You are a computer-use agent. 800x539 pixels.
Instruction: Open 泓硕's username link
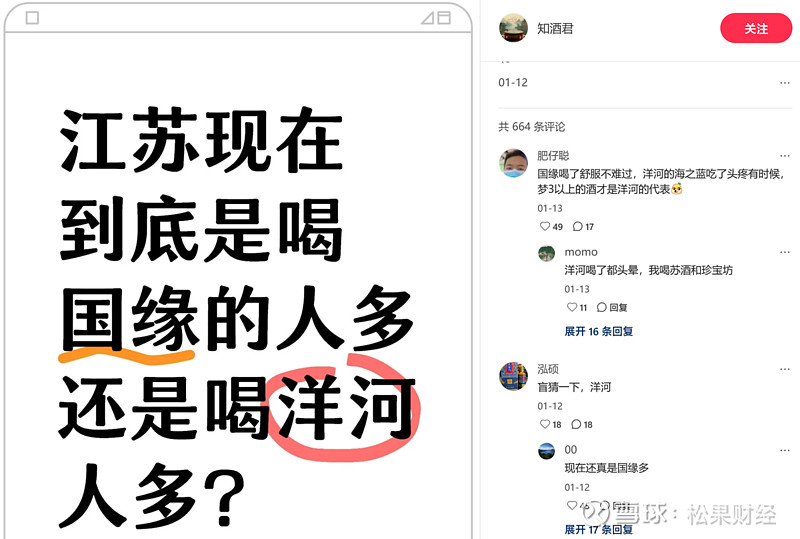tap(548, 369)
